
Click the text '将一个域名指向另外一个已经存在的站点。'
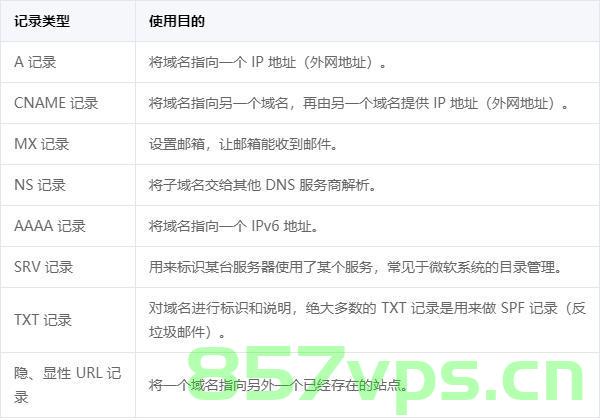pos(279,385)
